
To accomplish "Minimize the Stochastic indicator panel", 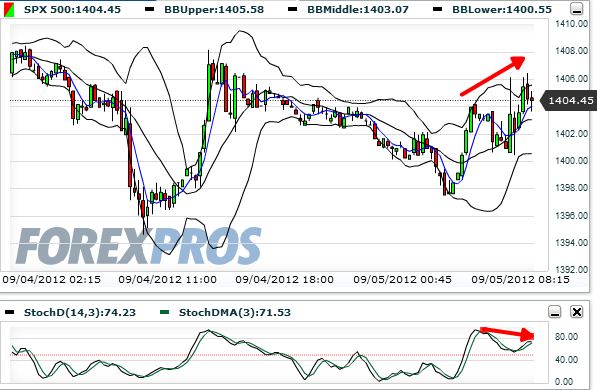I will (555, 312).
